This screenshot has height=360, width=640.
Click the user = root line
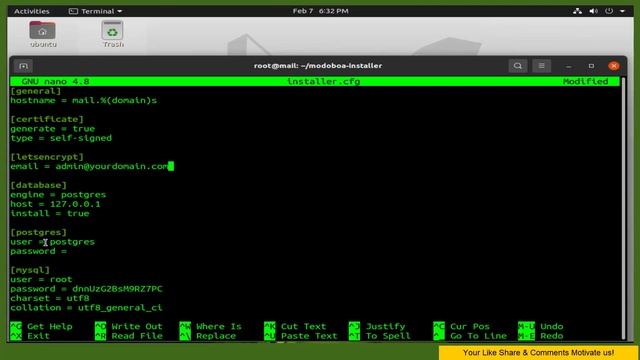pos(41,279)
